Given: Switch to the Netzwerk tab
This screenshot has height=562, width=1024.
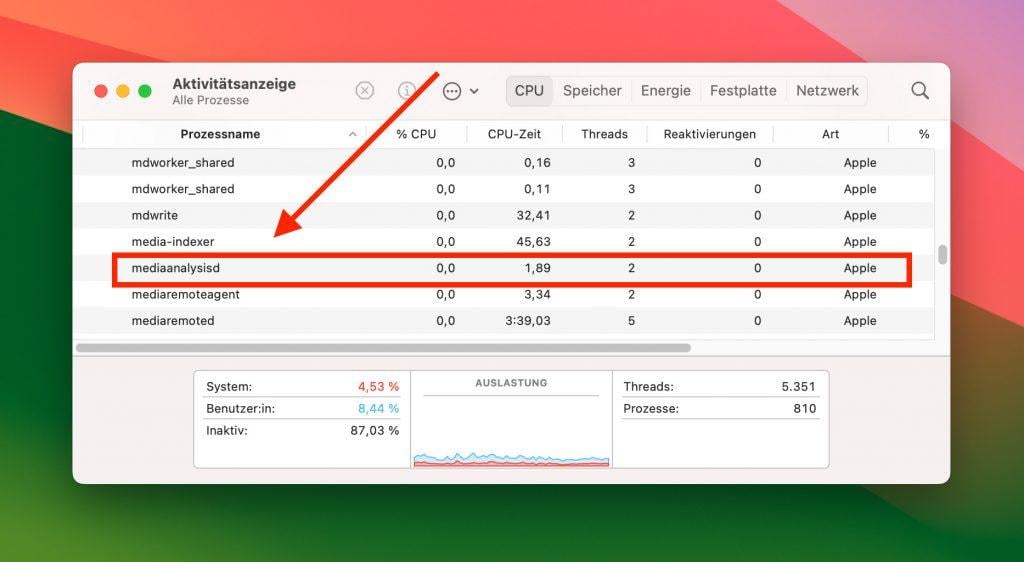Looking at the screenshot, I should [x=827, y=91].
